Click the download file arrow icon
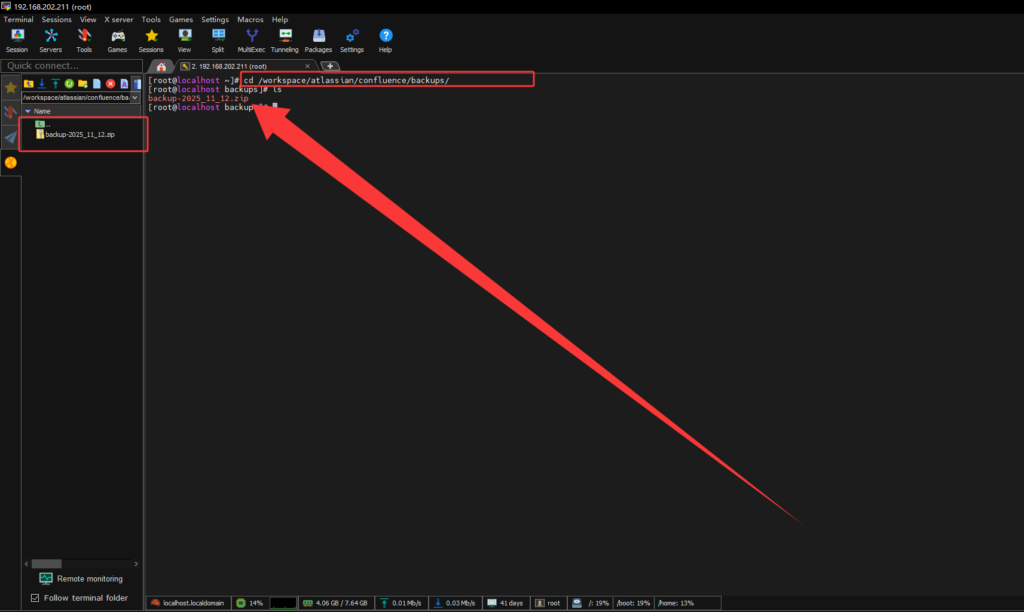 pyautogui.click(x=42, y=83)
